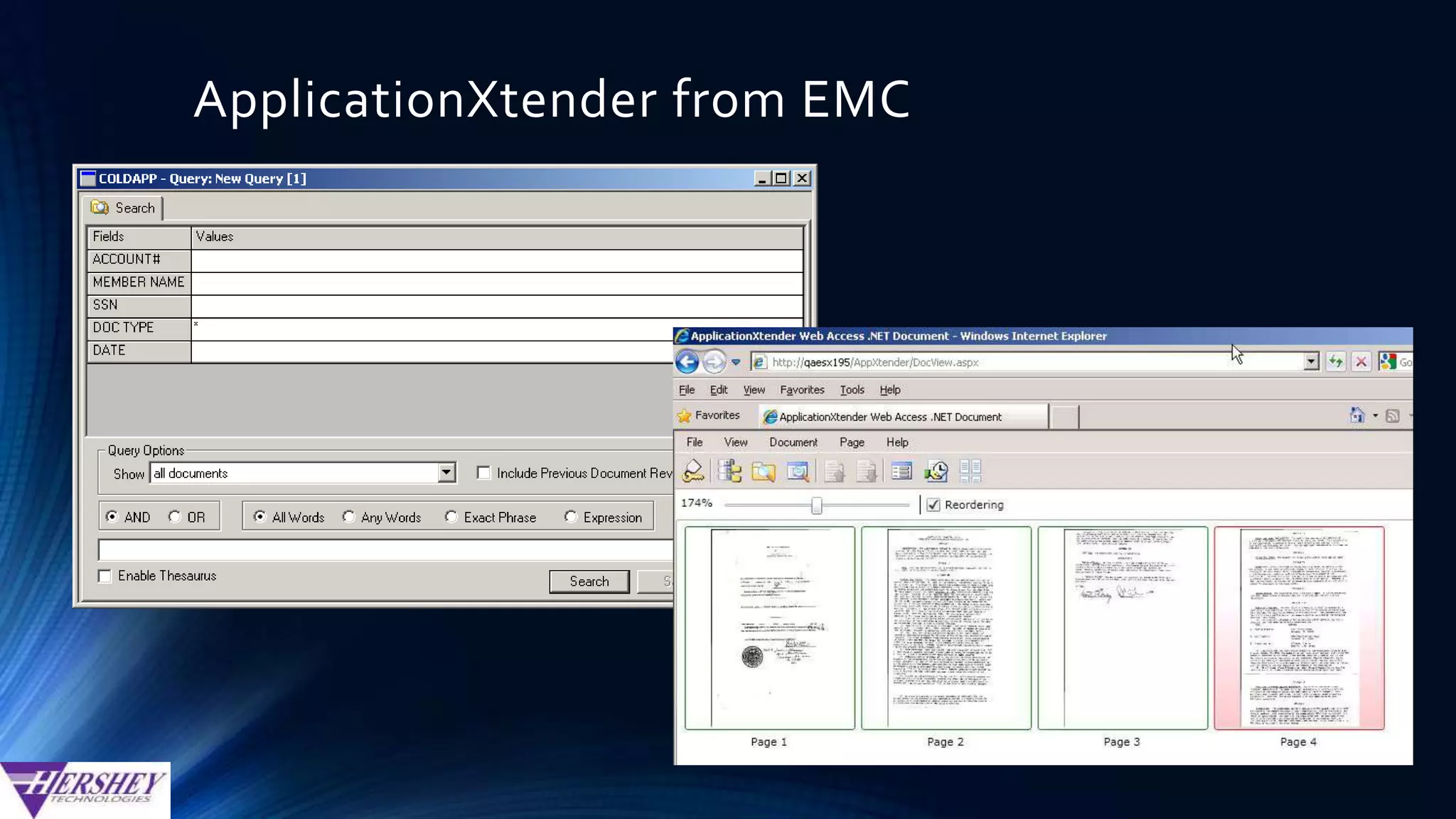Image resolution: width=1456 pixels, height=819 pixels.
Task: Expand the address bar URL dropdown arrow
Action: [1311, 362]
